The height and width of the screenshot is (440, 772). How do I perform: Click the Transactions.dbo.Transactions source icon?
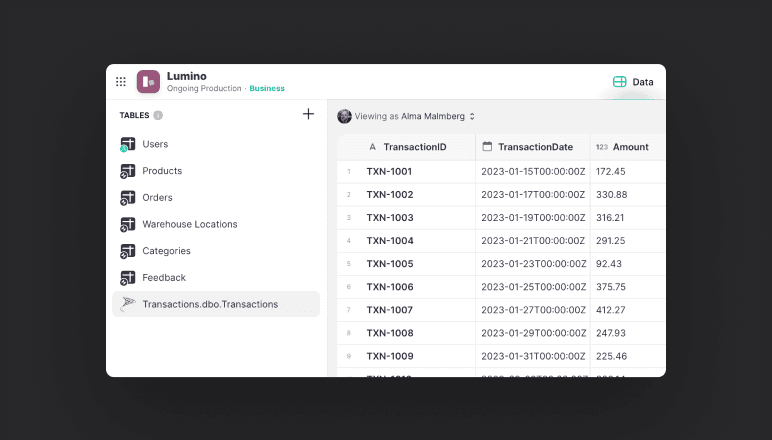[x=127, y=304]
